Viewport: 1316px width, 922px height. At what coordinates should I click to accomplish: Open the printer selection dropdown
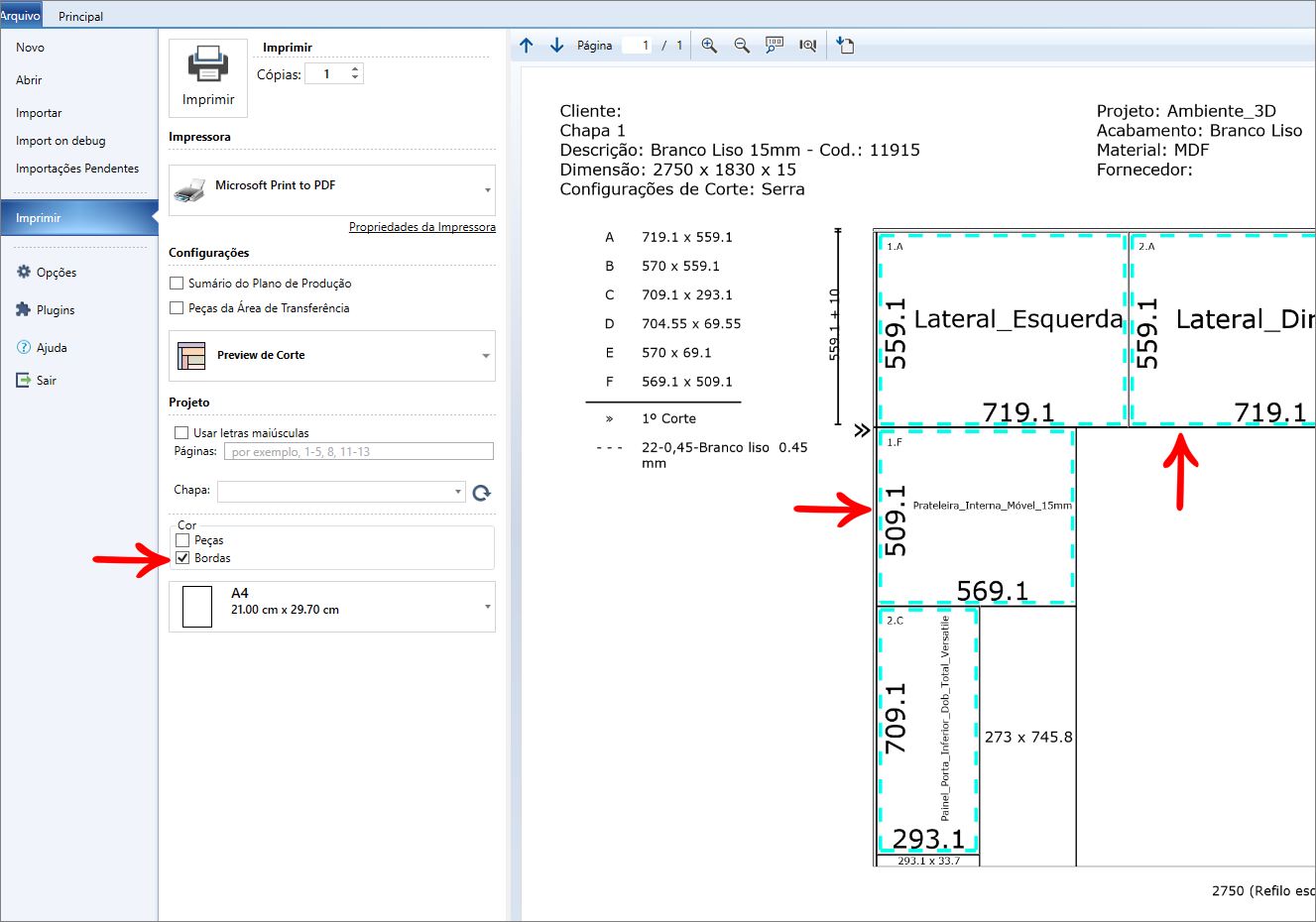pyautogui.click(x=488, y=190)
